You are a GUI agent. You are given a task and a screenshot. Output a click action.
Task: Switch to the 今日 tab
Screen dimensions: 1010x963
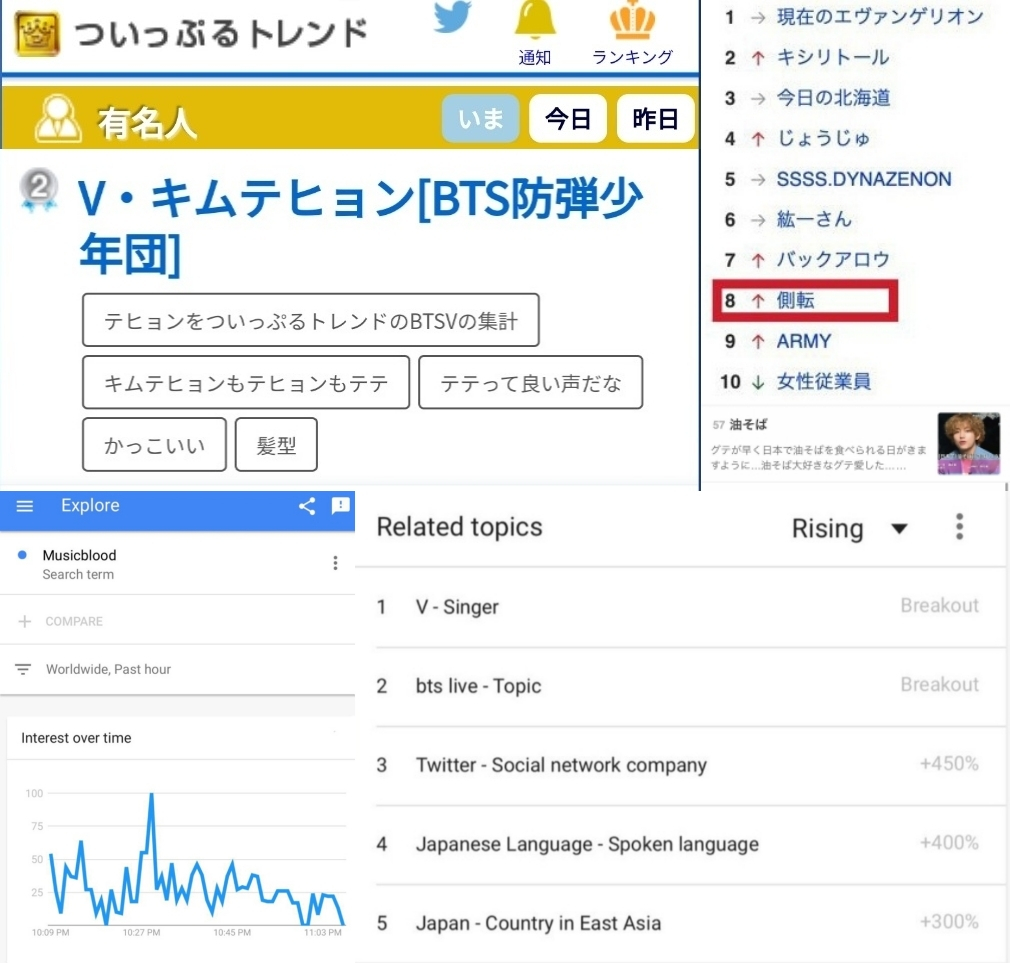pyautogui.click(x=568, y=120)
